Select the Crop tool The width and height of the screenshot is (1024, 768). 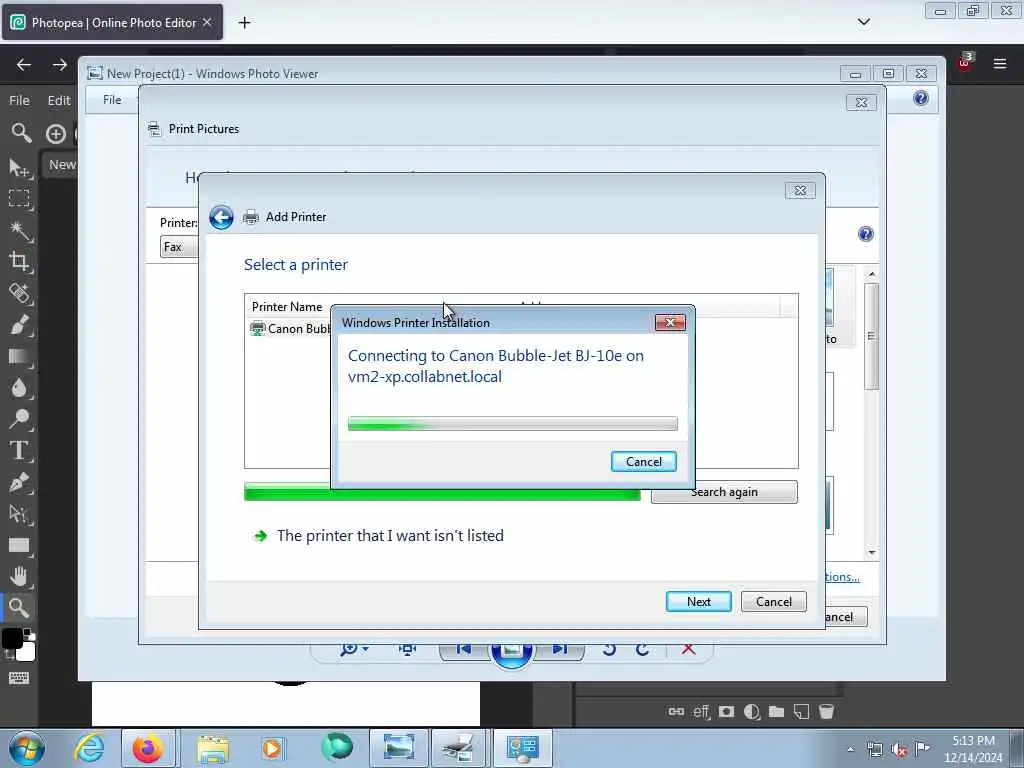point(19,262)
